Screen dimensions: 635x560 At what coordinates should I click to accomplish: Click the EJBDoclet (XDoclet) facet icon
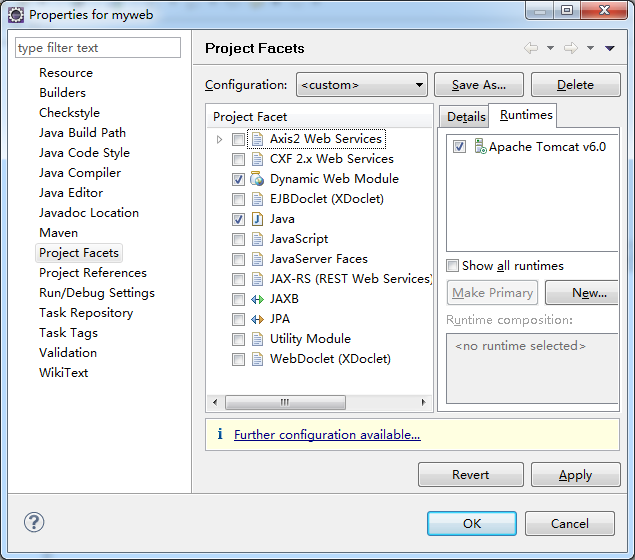[x=257, y=199]
